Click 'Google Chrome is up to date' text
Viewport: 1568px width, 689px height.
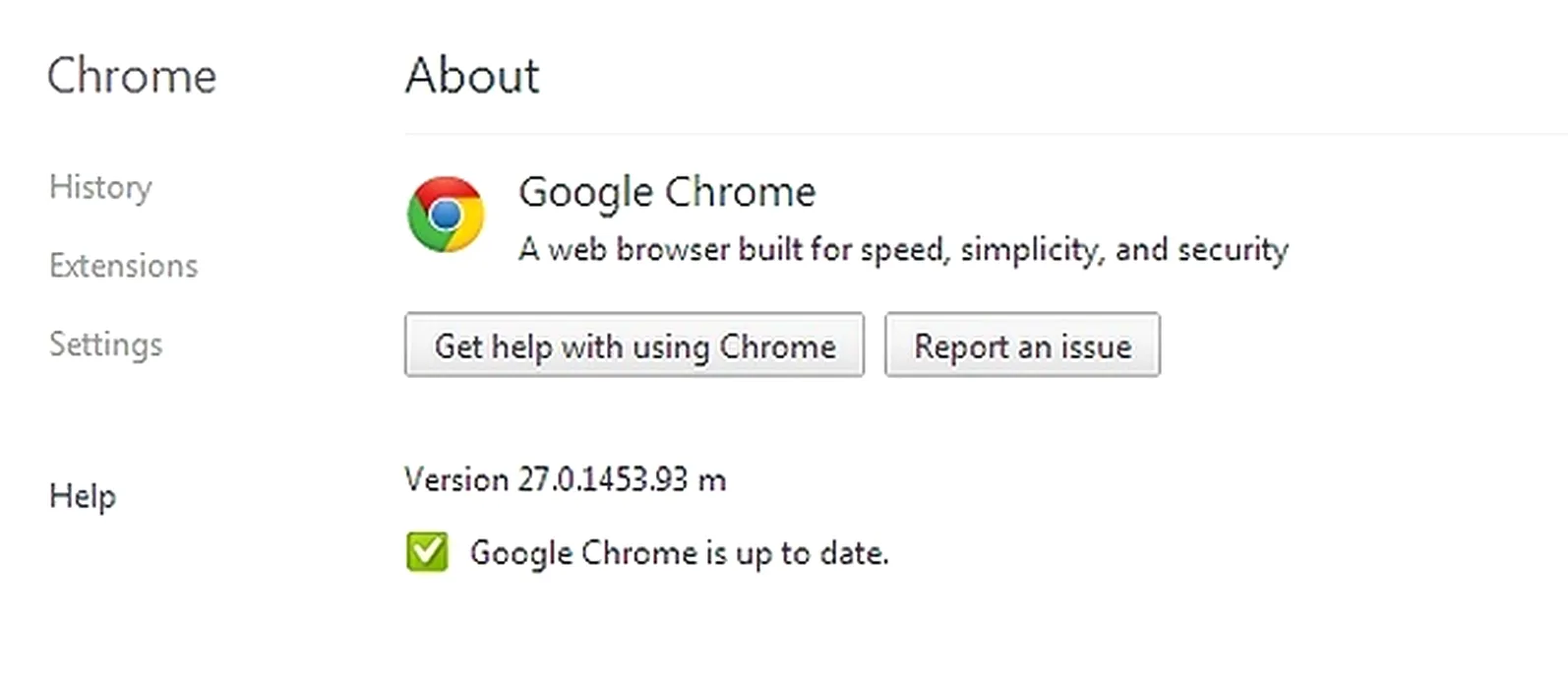coord(679,553)
